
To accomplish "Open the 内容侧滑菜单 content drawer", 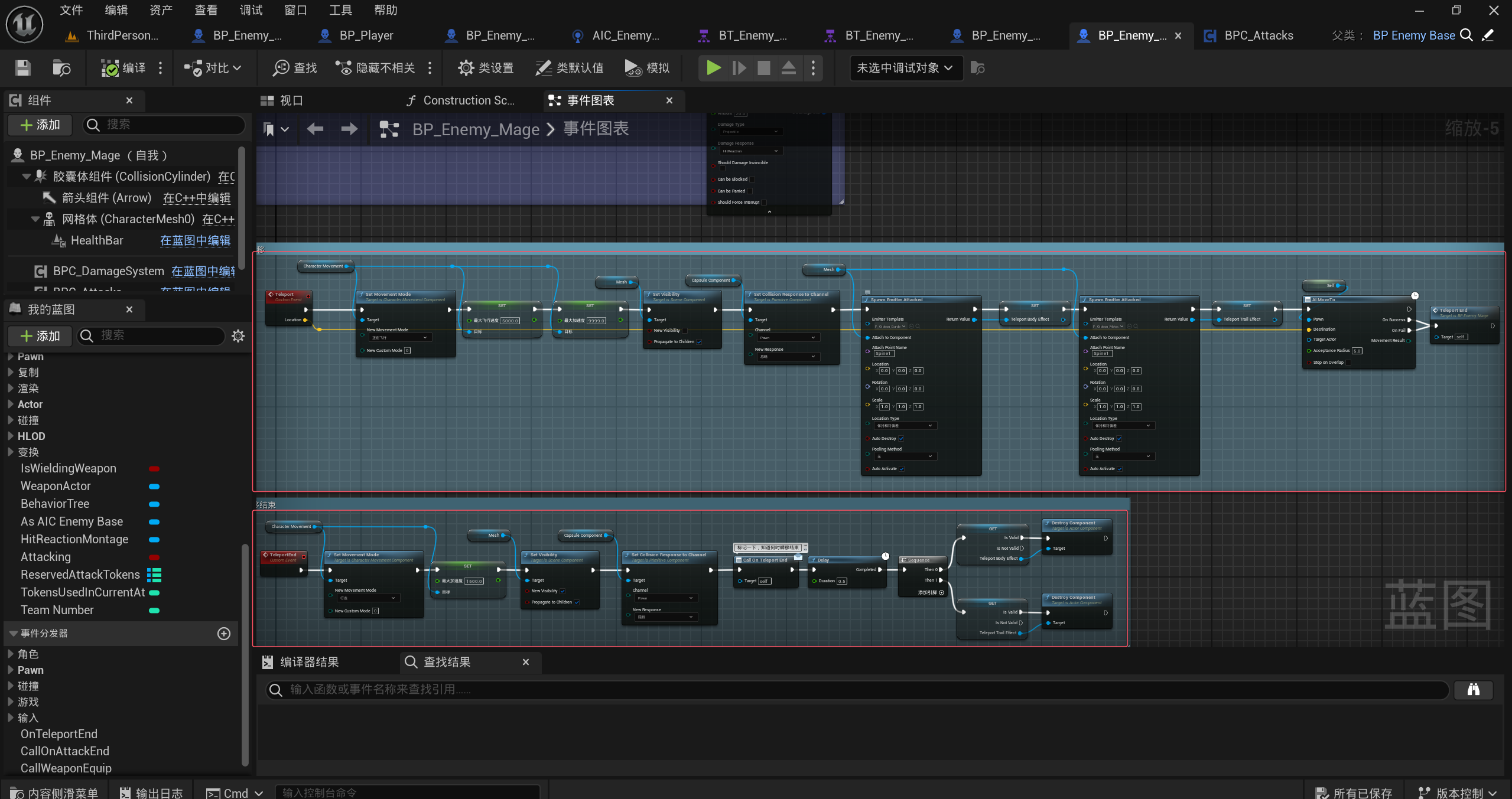I will [x=54, y=792].
